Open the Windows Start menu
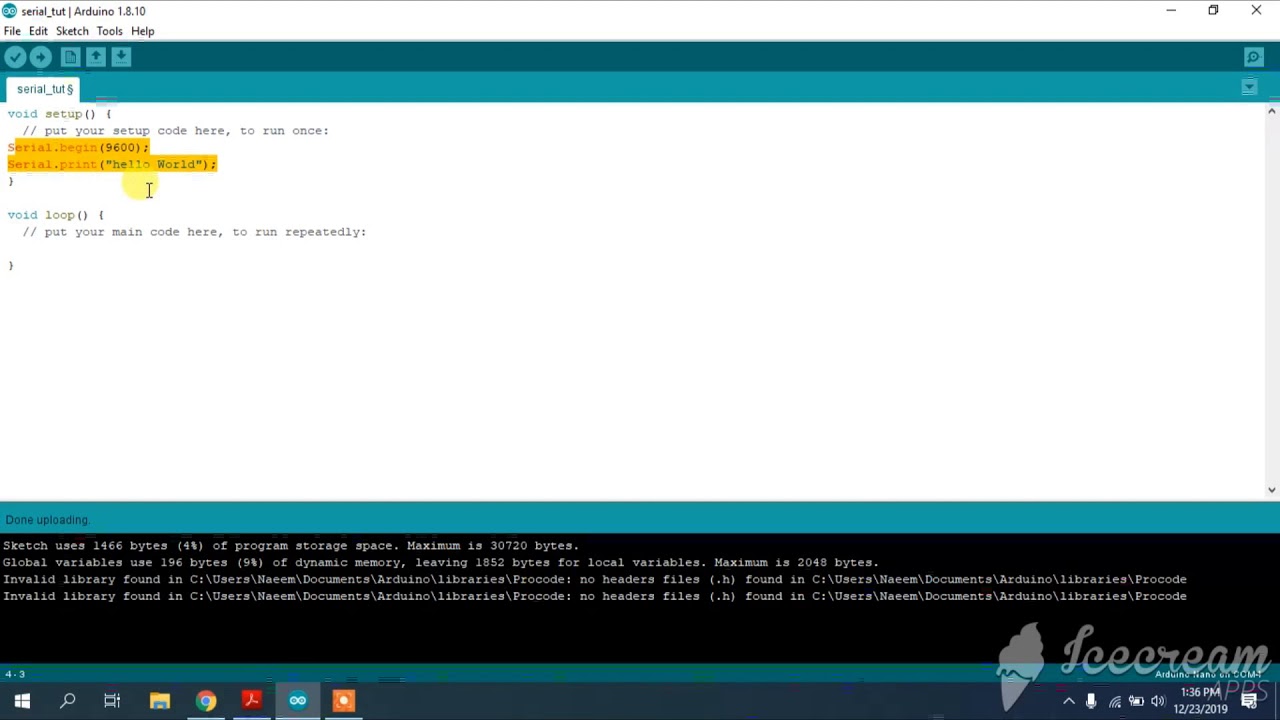The height and width of the screenshot is (720, 1280). pyautogui.click(x=22, y=701)
